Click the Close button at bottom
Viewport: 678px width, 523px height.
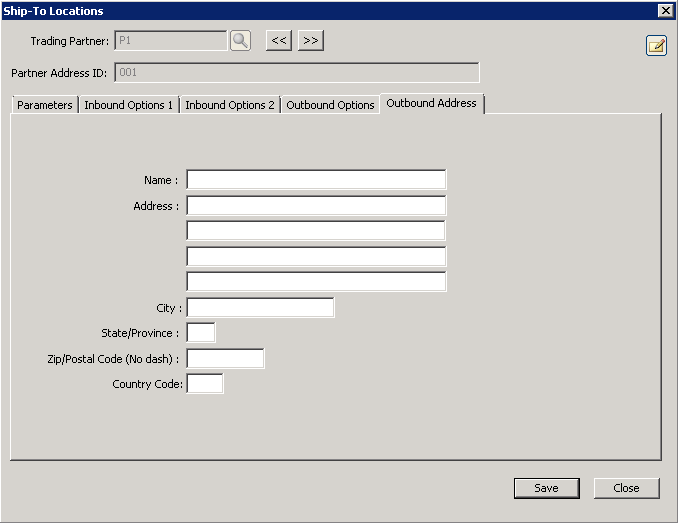(626, 488)
